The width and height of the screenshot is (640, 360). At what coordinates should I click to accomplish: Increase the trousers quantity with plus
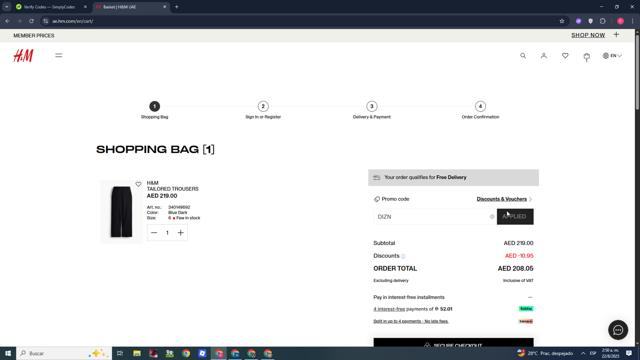click(x=180, y=233)
